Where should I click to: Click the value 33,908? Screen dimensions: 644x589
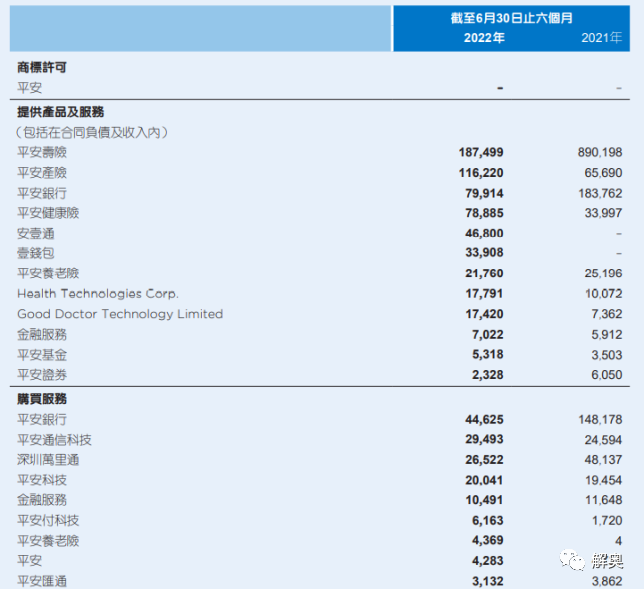tap(484, 252)
